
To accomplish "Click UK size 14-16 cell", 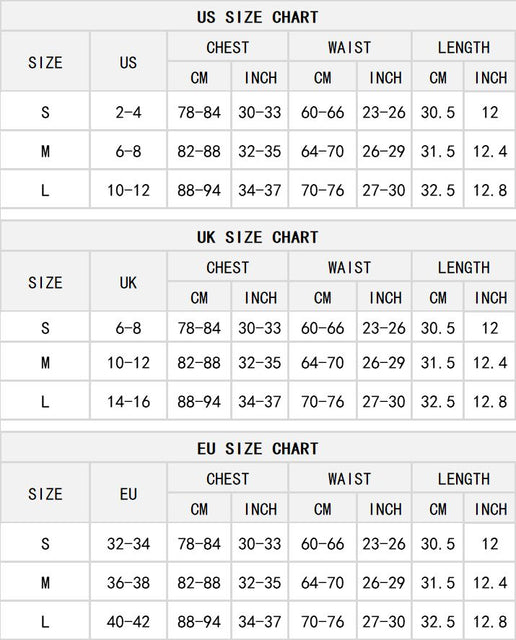I will coord(128,402).
